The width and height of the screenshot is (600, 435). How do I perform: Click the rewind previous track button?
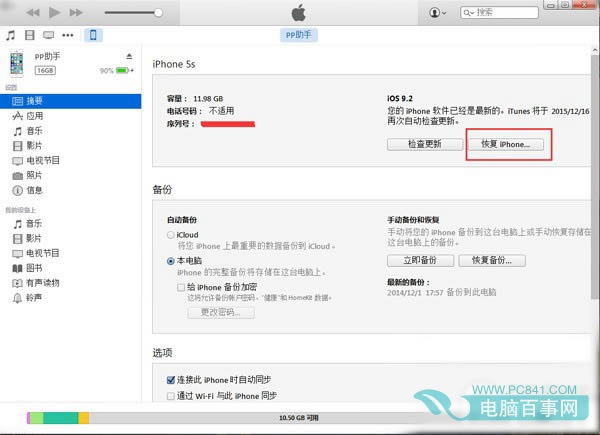click(x=33, y=13)
